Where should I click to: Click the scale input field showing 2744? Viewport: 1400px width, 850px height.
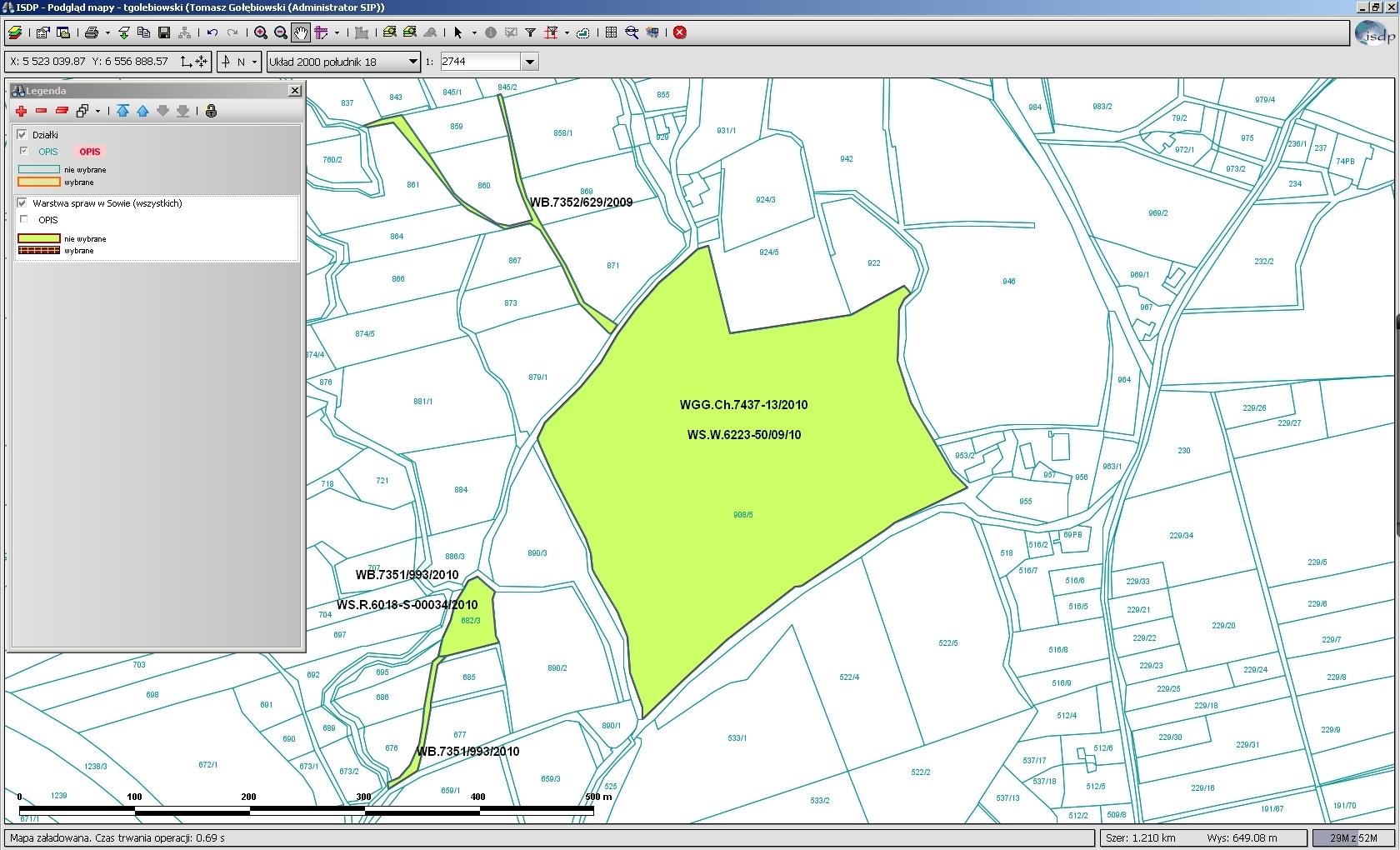pyautogui.click(x=480, y=62)
